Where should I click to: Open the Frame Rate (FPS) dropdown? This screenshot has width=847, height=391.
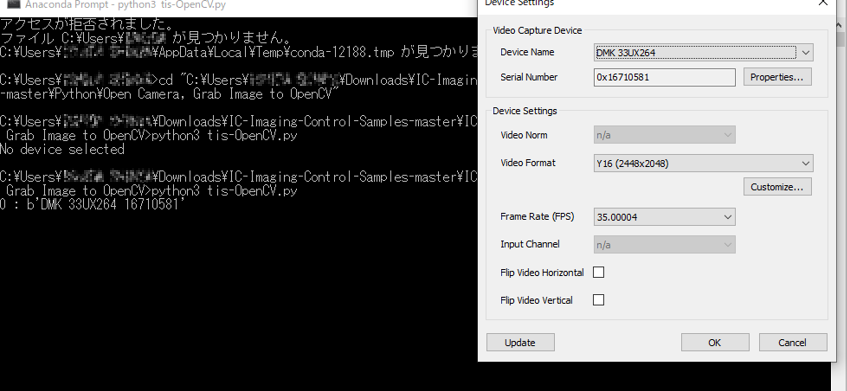pos(664,217)
